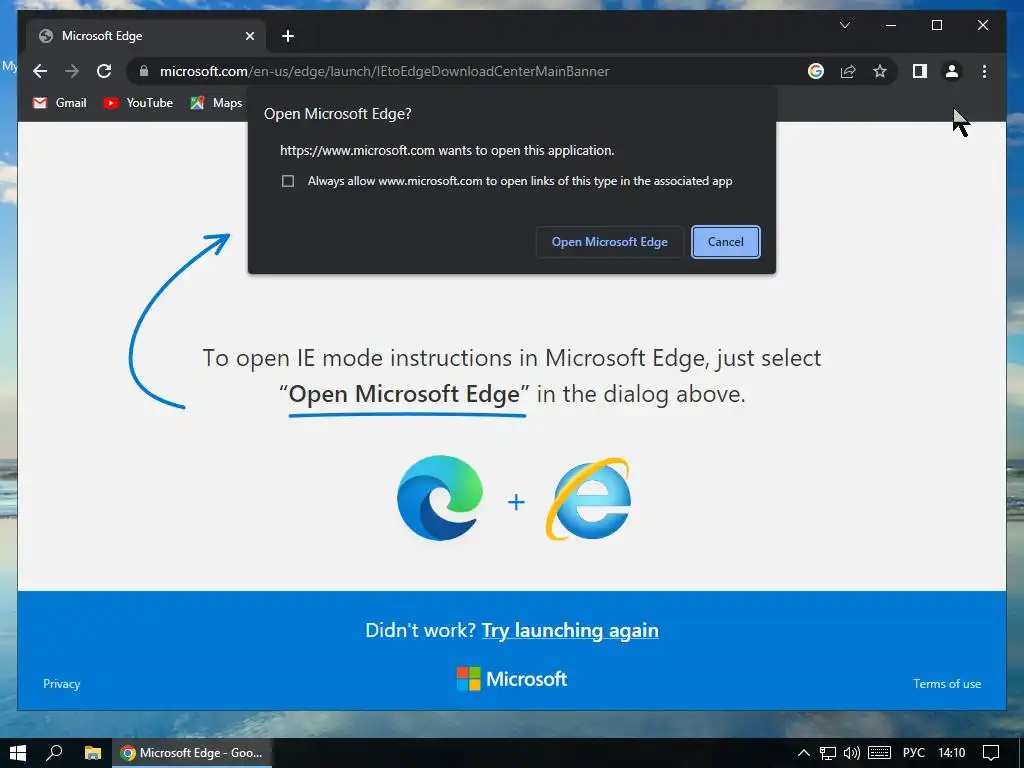Open the Privacy link in the footer

click(61, 684)
